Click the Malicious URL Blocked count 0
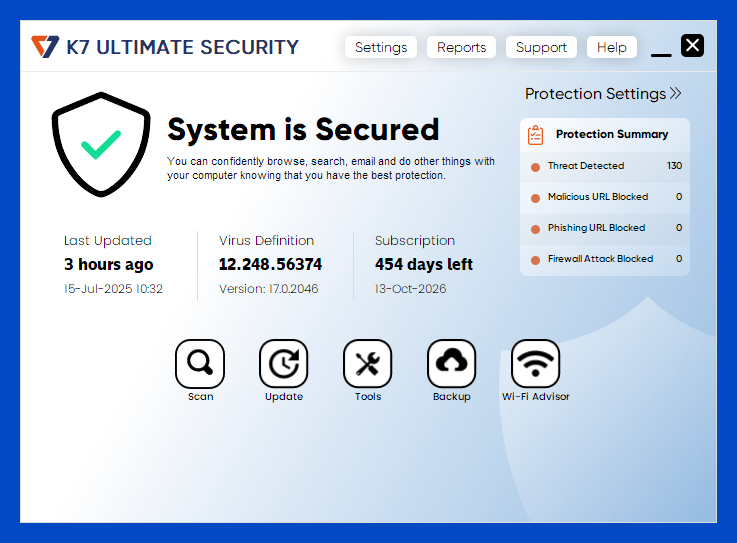Image resolution: width=737 pixels, height=543 pixels. point(679,197)
